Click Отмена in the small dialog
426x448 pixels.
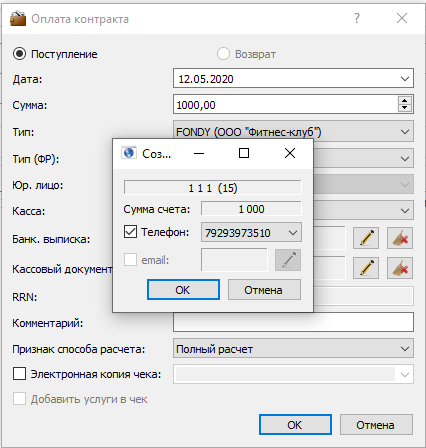click(x=264, y=290)
